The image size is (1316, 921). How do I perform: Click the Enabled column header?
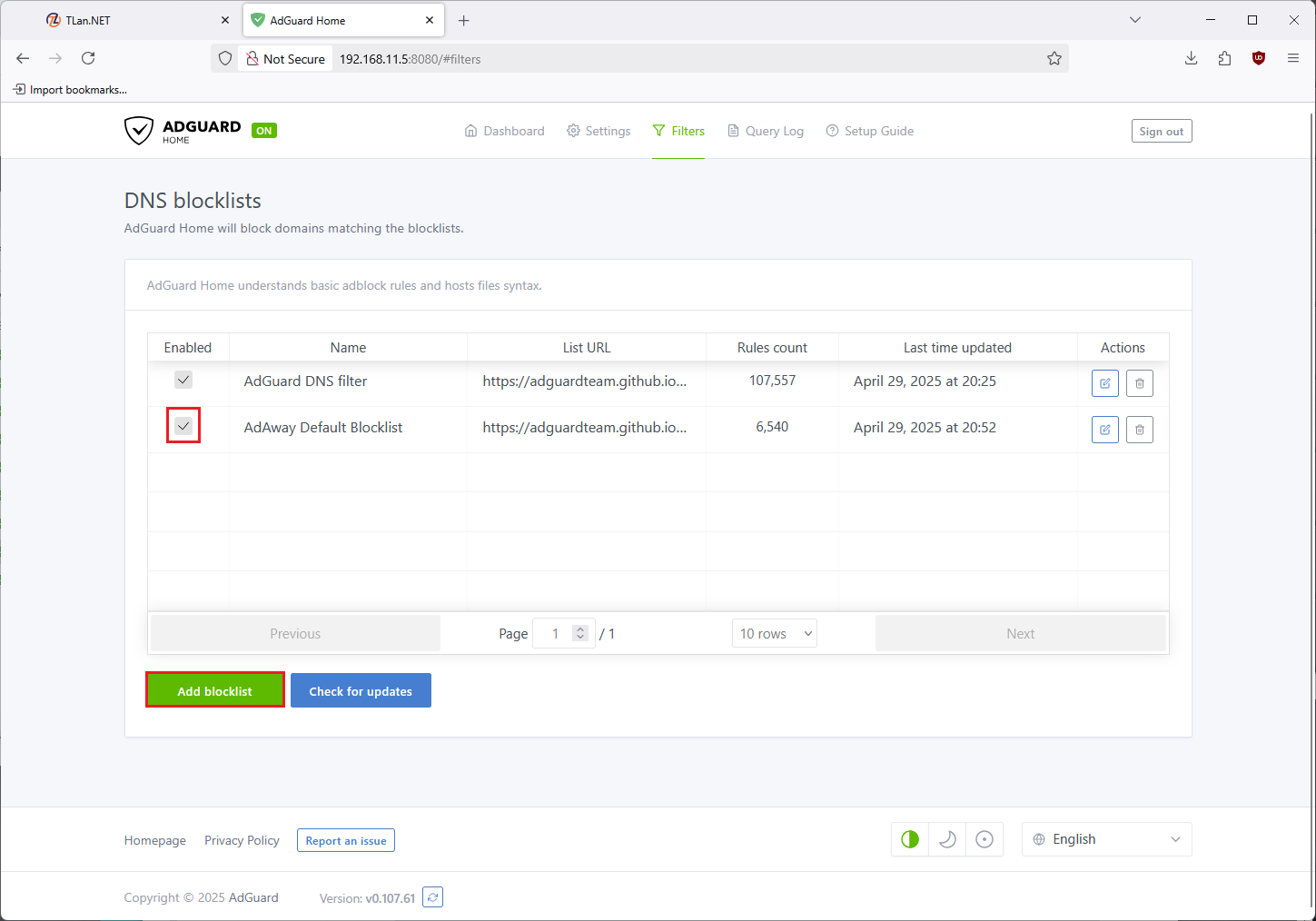click(x=188, y=347)
